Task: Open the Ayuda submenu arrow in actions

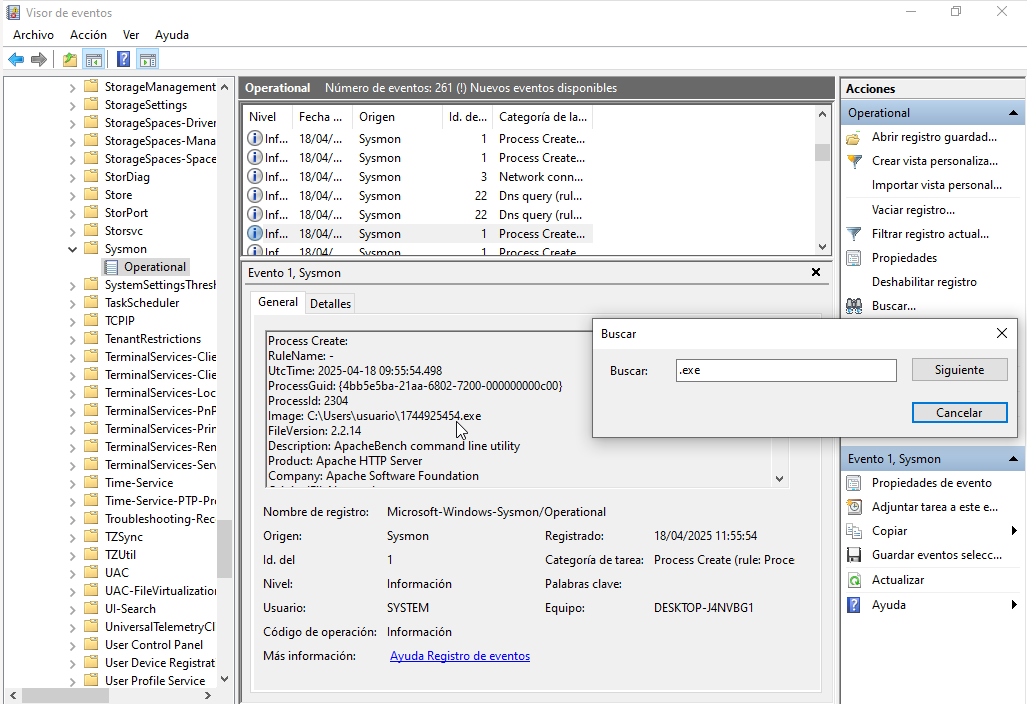Action: pyautogui.click(x=1014, y=605)
